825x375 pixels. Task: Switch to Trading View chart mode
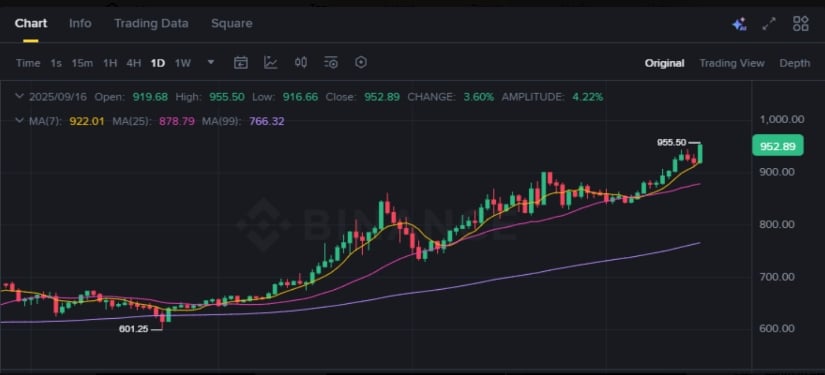[x=731, y=63]
